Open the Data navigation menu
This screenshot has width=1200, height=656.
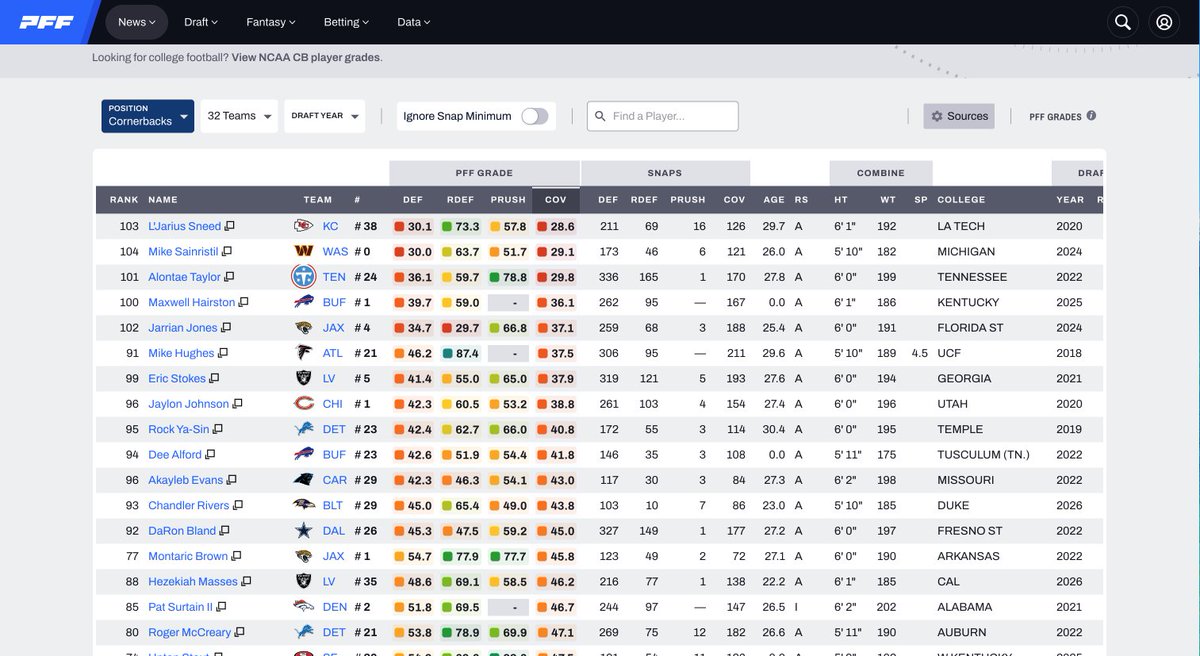coord(414,22)
